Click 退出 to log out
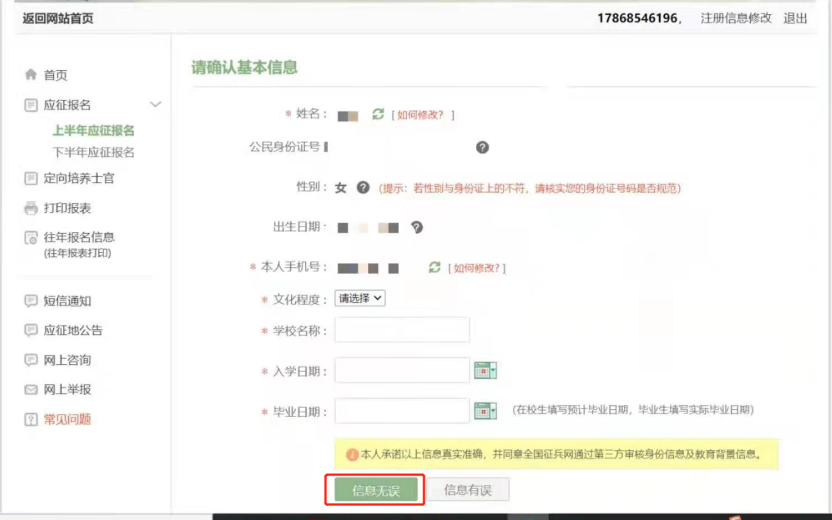The height and width of the screenshot is (520, 832). 795,18
